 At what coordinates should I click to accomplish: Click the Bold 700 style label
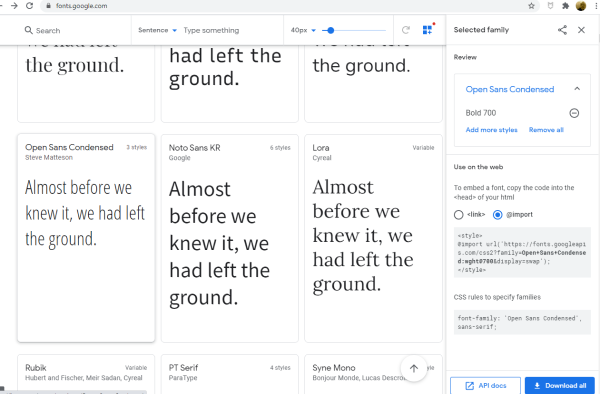coord(481,113)
